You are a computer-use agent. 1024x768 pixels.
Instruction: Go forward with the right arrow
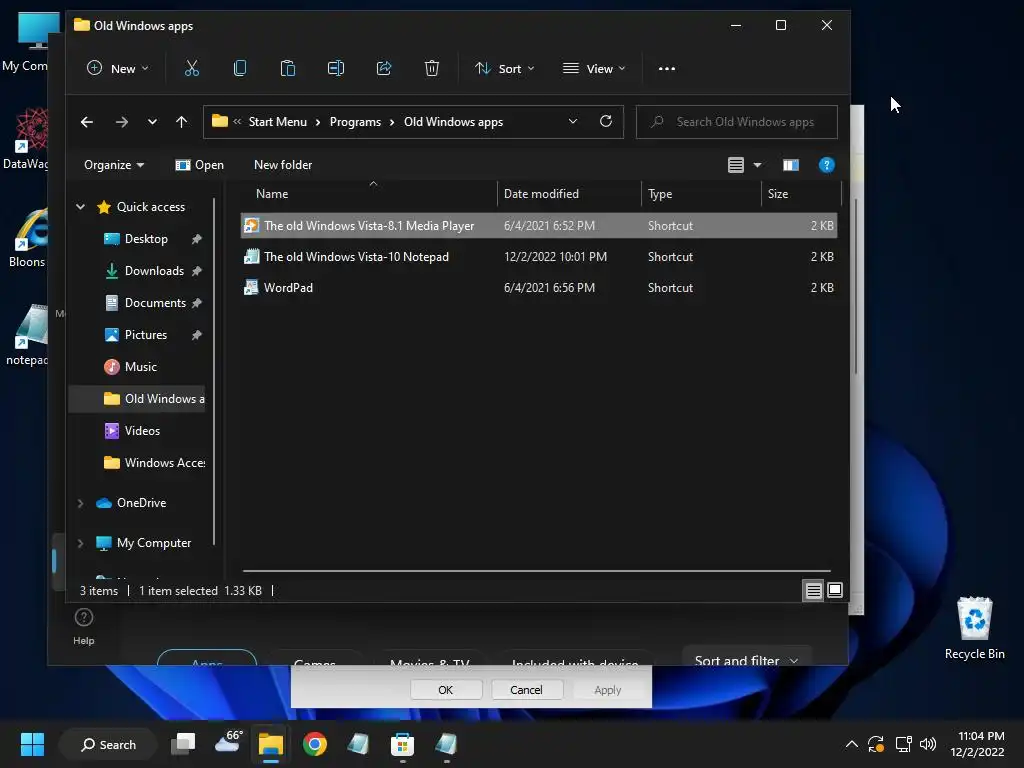pos(121,122)
